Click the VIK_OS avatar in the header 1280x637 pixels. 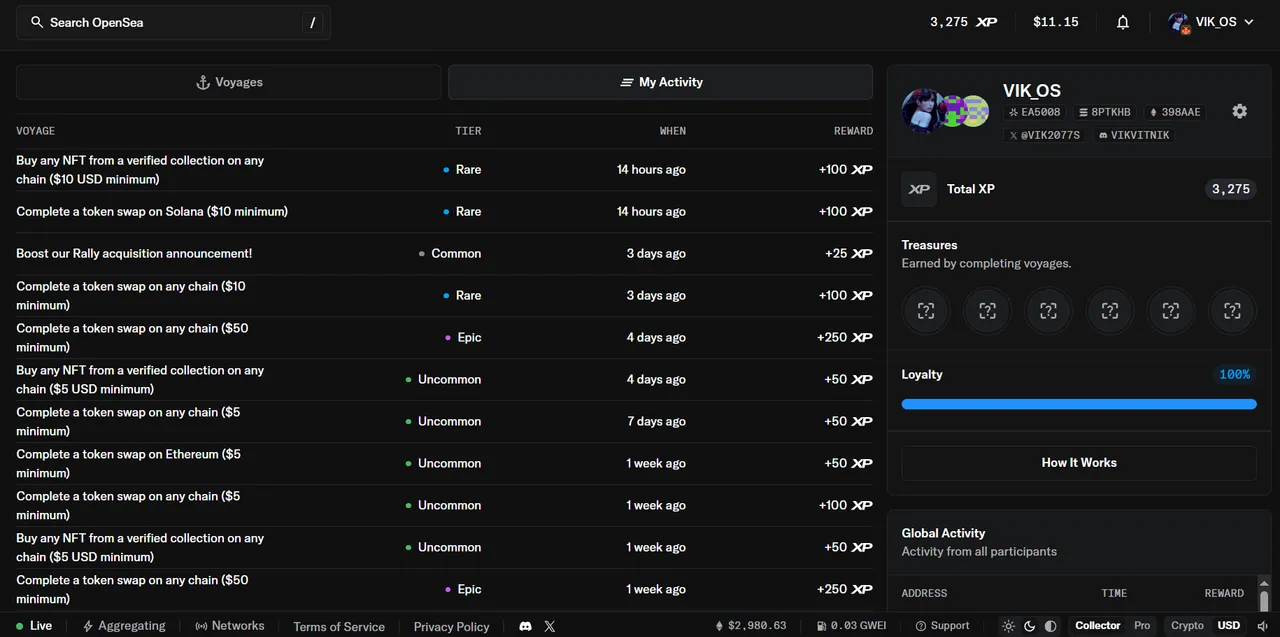(x=1179, y=22)
